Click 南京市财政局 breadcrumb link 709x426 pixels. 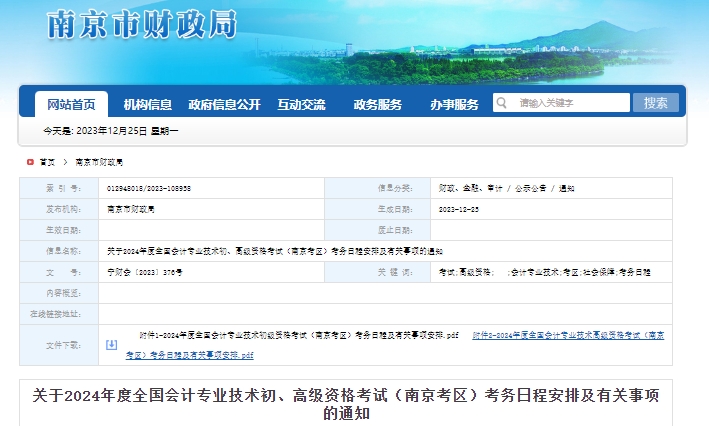(99, 162)
